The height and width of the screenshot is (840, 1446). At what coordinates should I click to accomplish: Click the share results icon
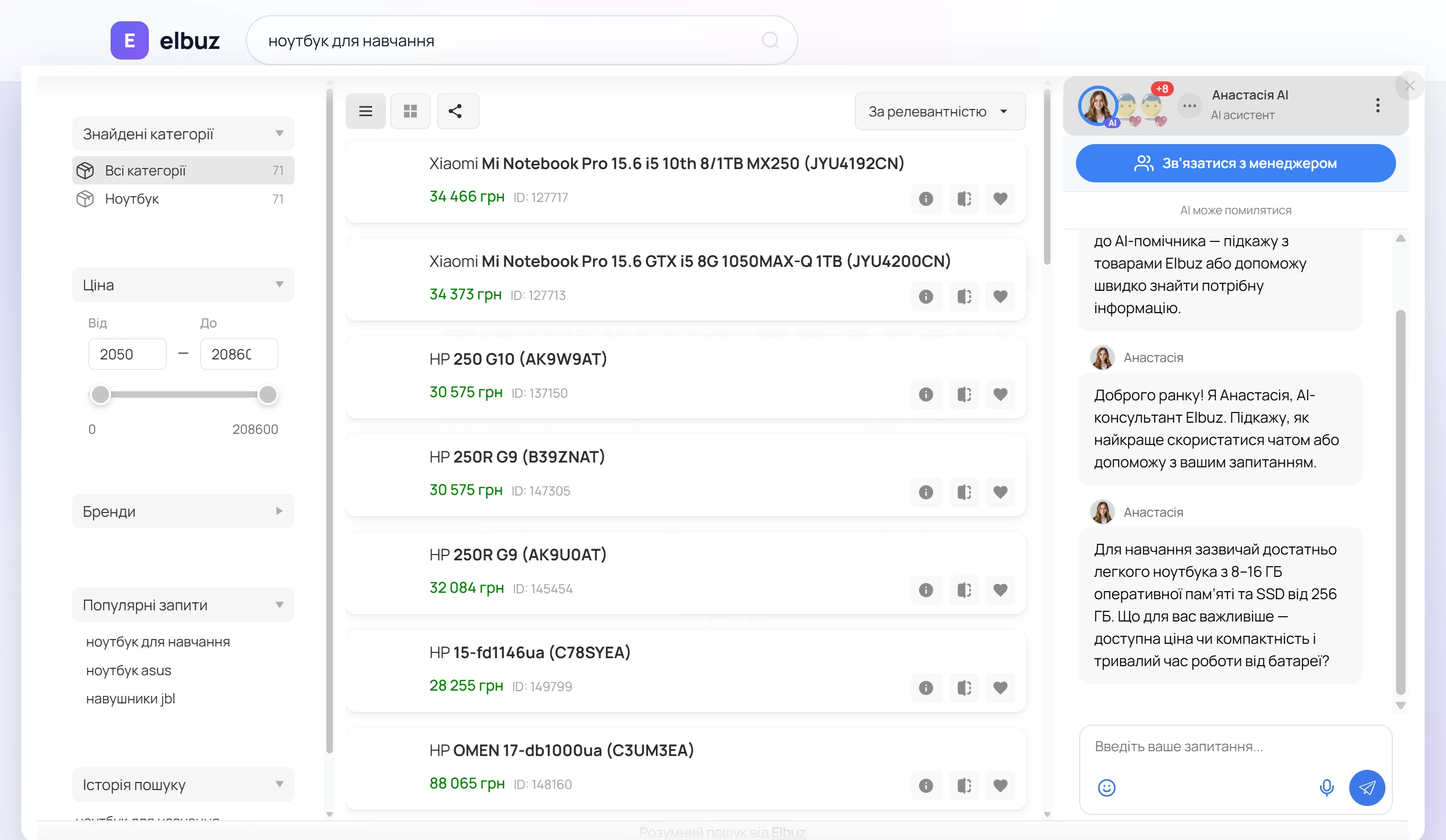[456, 111]
